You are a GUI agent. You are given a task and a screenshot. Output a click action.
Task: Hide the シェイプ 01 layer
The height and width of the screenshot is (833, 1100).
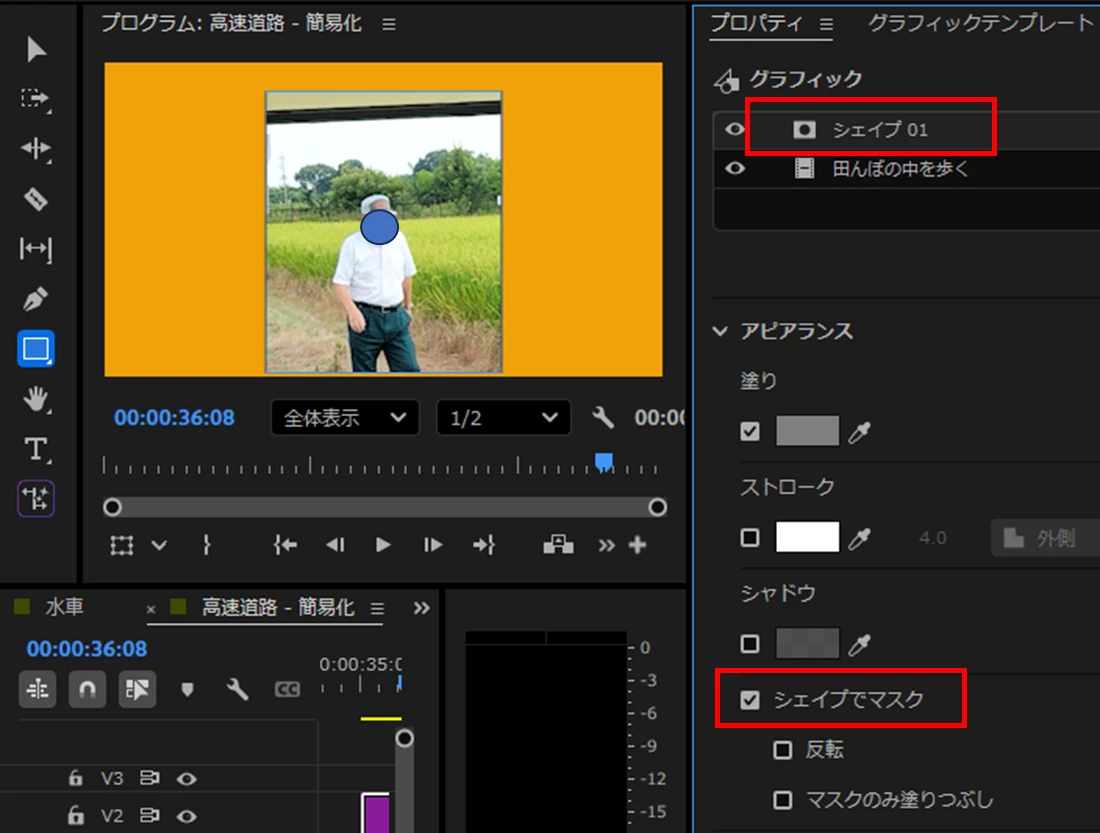[735, 129]
